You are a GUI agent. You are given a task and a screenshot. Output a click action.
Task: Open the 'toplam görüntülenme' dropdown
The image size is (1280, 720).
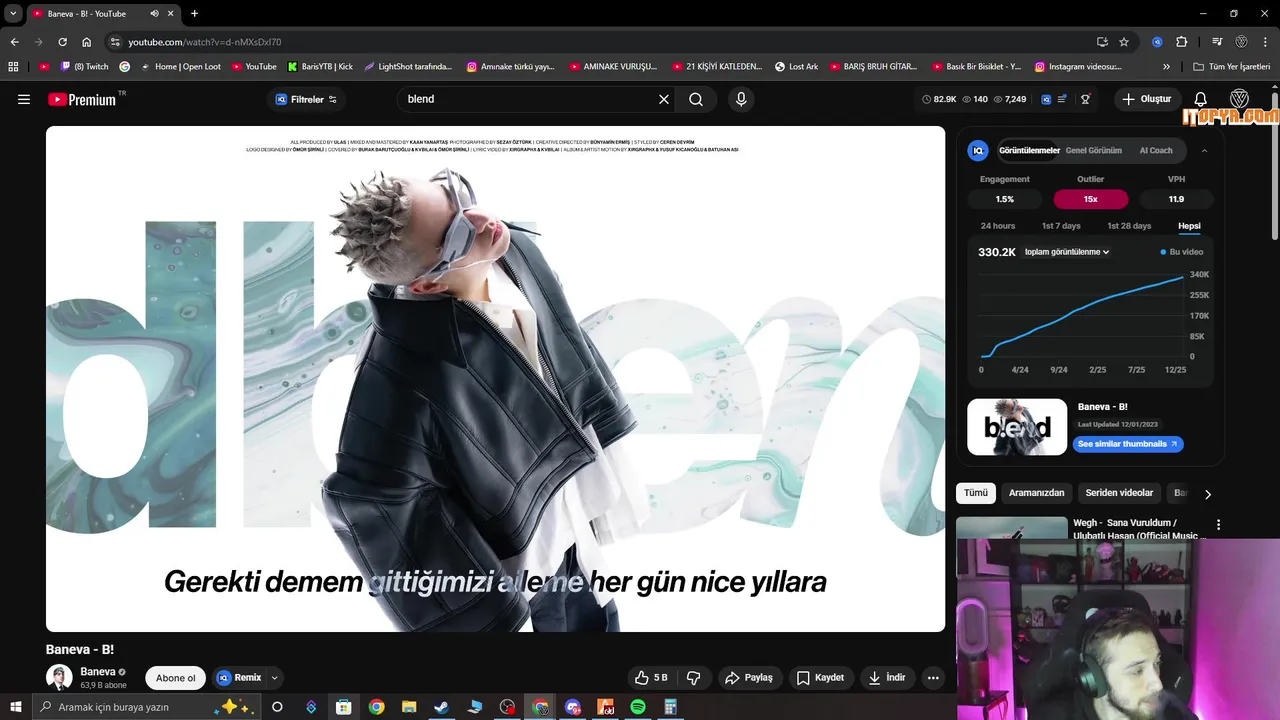[x=1067, y=252]
